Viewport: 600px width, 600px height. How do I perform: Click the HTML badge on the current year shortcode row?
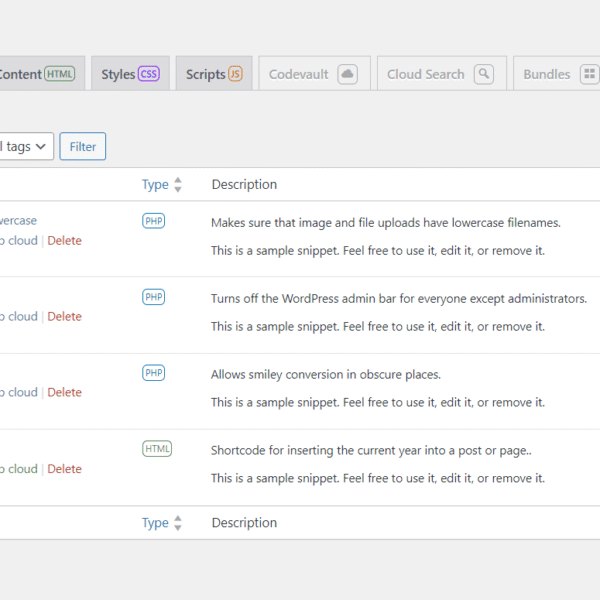pos(157,449)
